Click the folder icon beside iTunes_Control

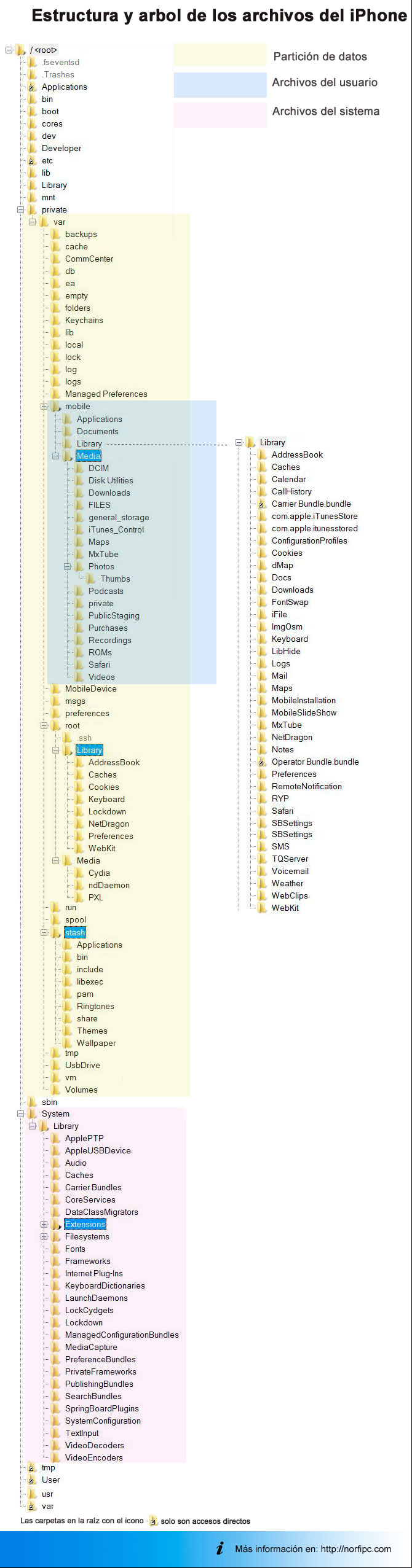(79, 529)
